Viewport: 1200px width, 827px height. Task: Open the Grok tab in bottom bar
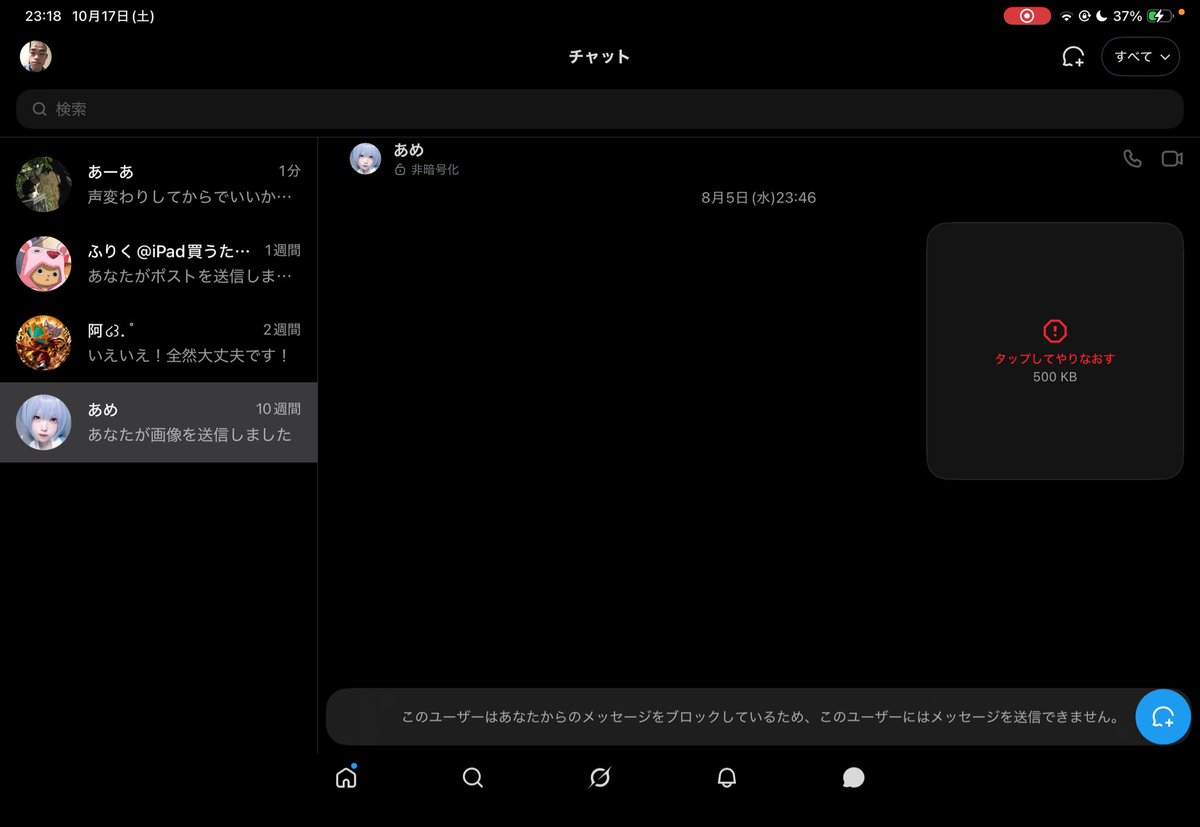600,777
